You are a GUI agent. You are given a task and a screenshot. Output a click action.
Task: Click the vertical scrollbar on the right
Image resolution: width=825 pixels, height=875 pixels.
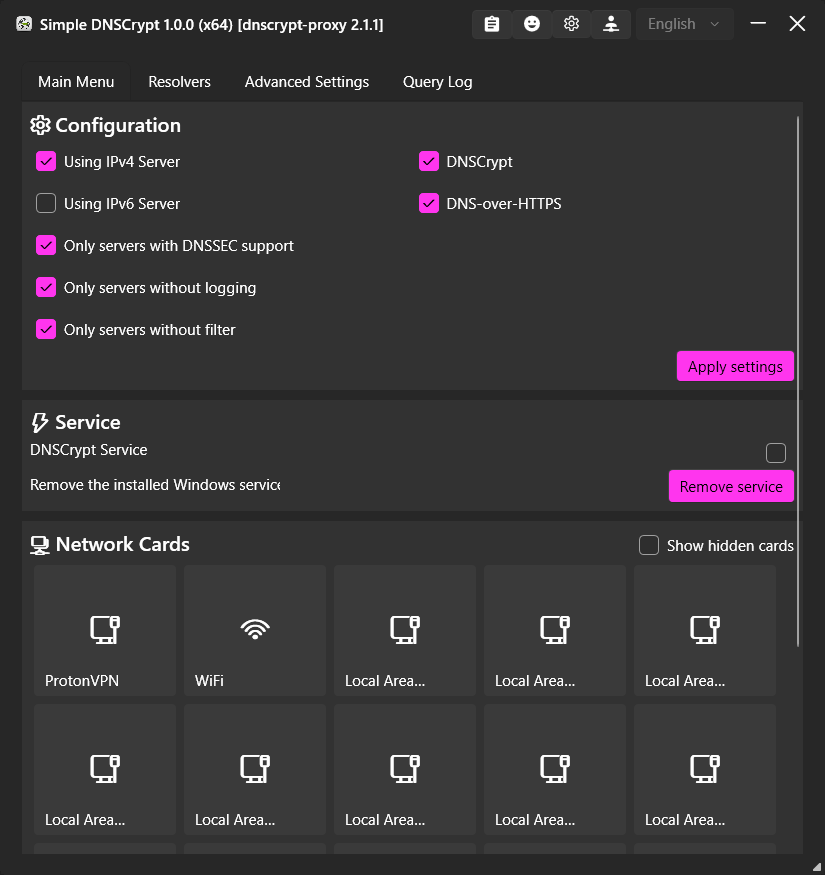(798, 382)
